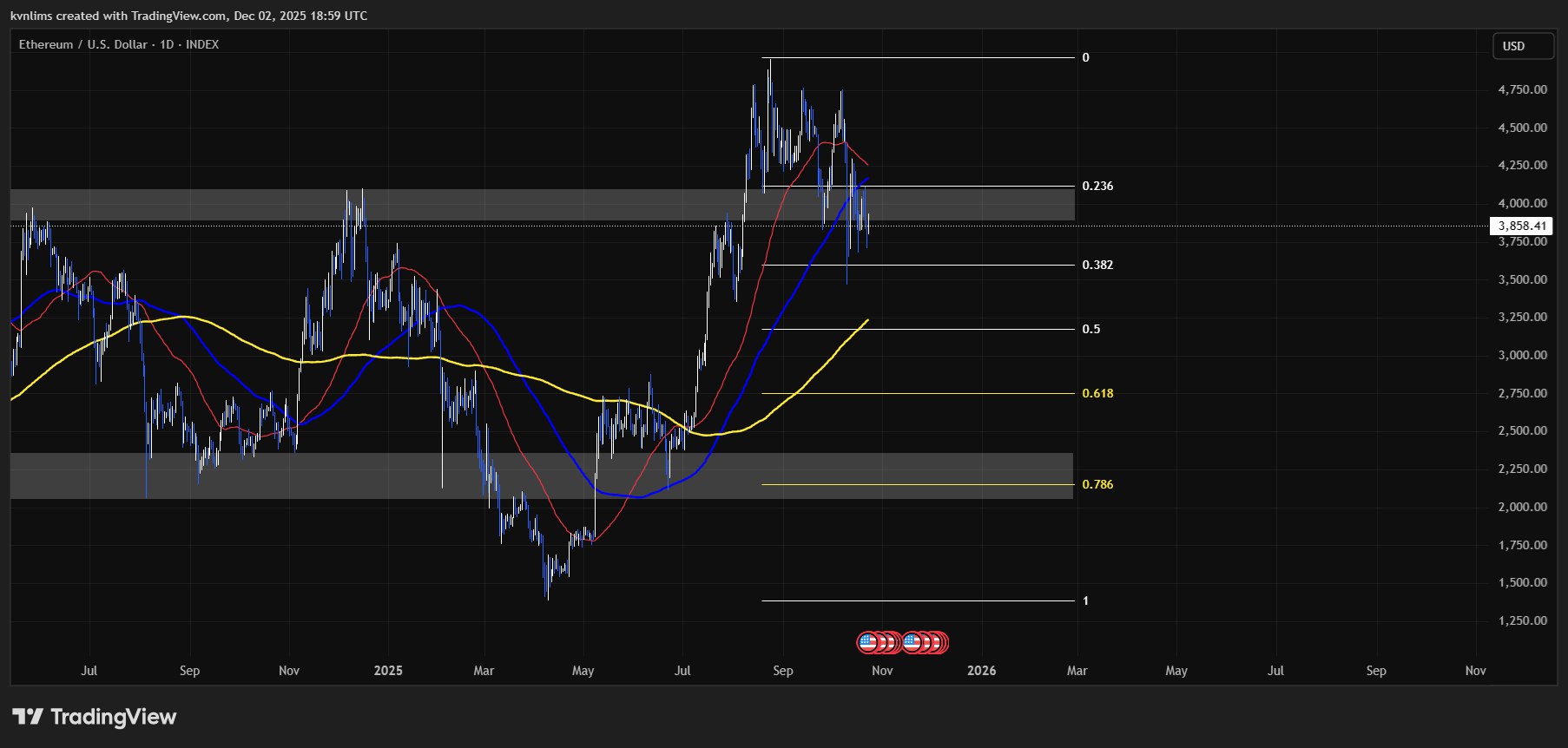Select the 0.786 Fibonacci level label
The width and height of the screenshot is (1568, 748).
tap(1097, 484)
